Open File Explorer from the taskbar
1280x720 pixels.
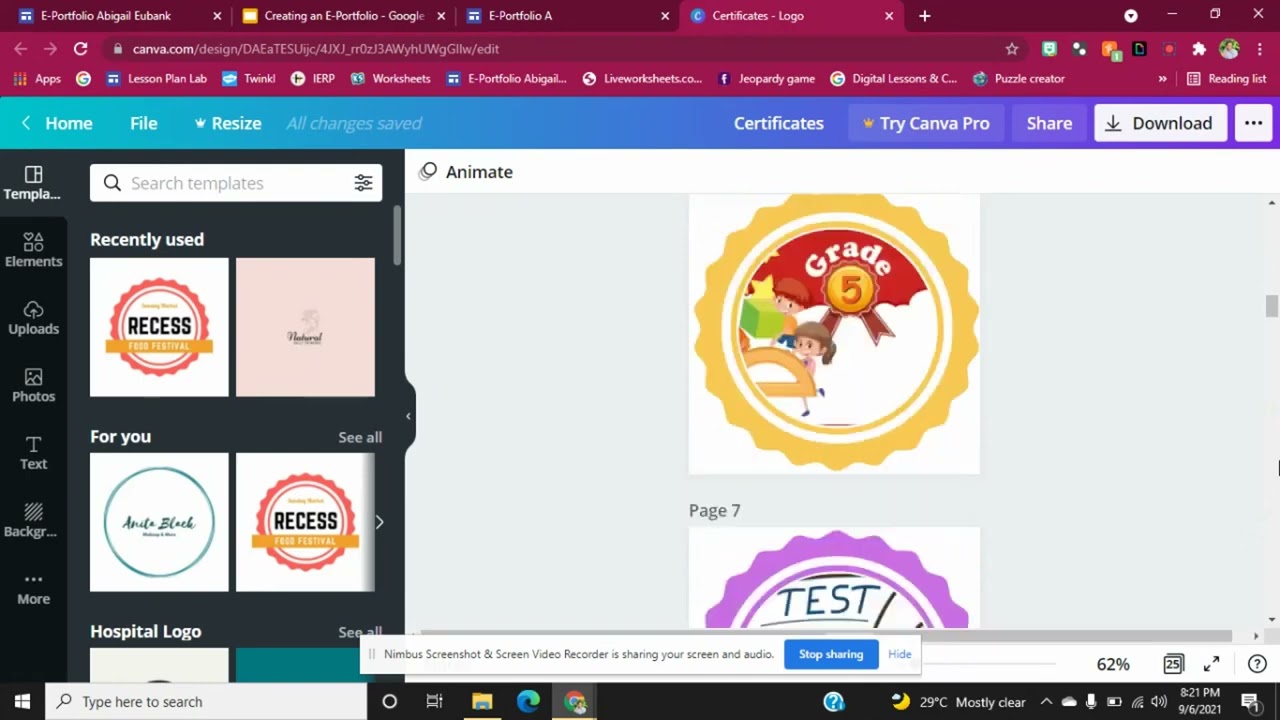click(482, 701)
